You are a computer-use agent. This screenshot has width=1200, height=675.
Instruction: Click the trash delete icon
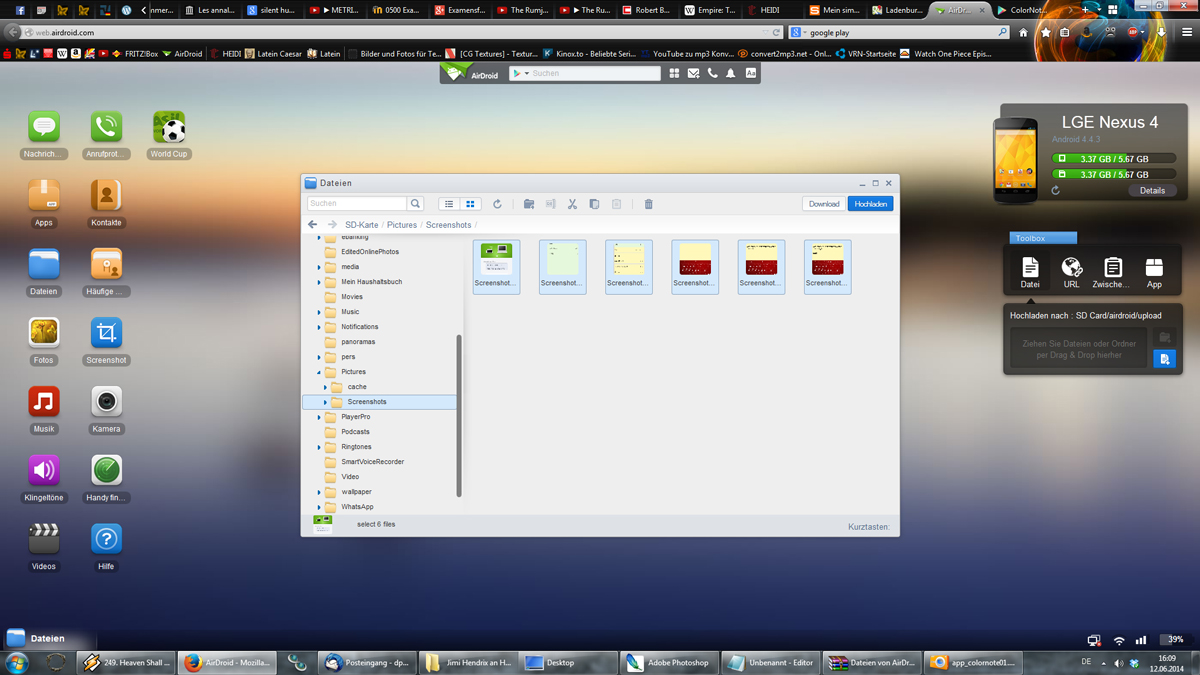648,204
